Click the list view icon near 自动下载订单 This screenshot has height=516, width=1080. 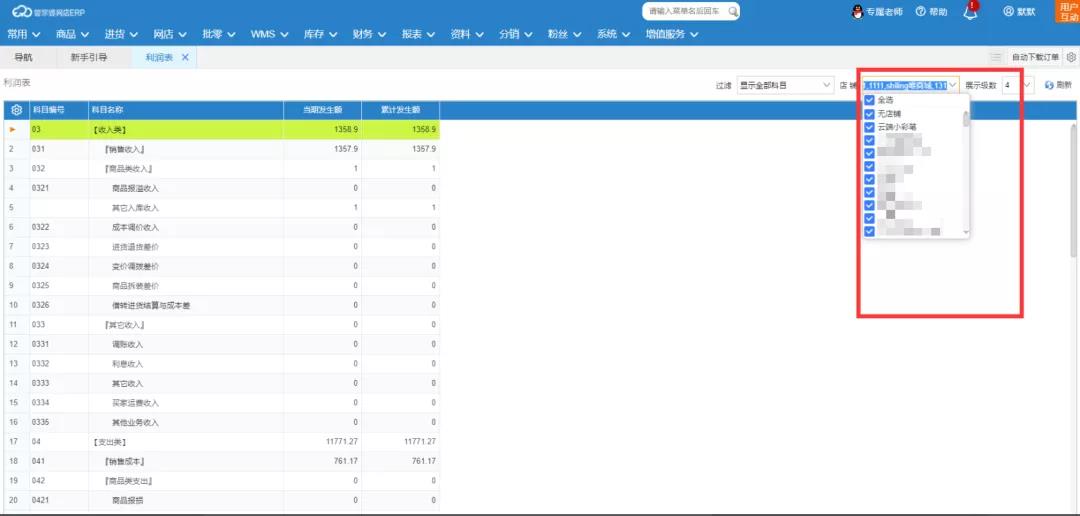(x=996, y=58)
